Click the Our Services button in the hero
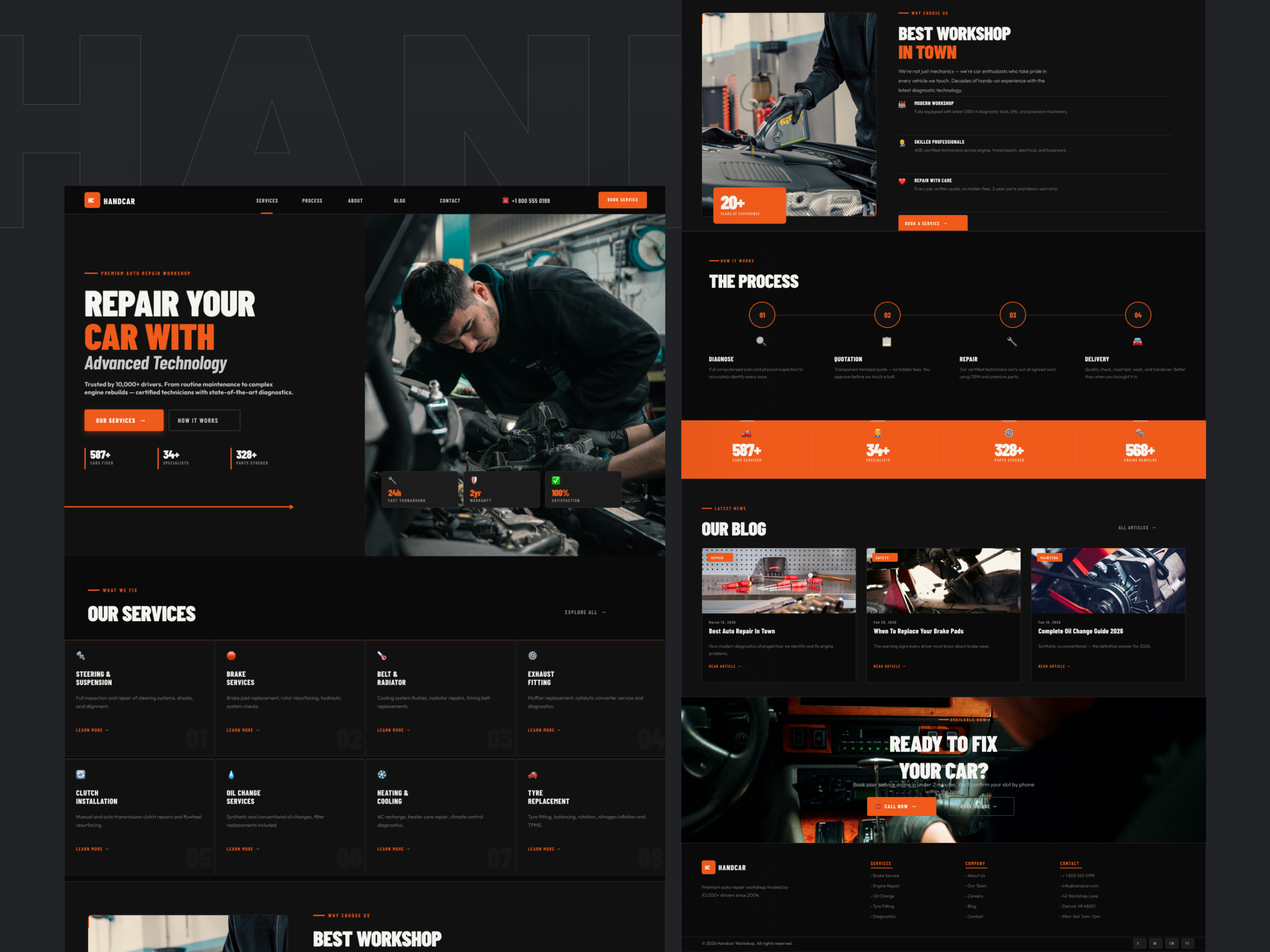1270x952 pixels. tap(123, 420)
